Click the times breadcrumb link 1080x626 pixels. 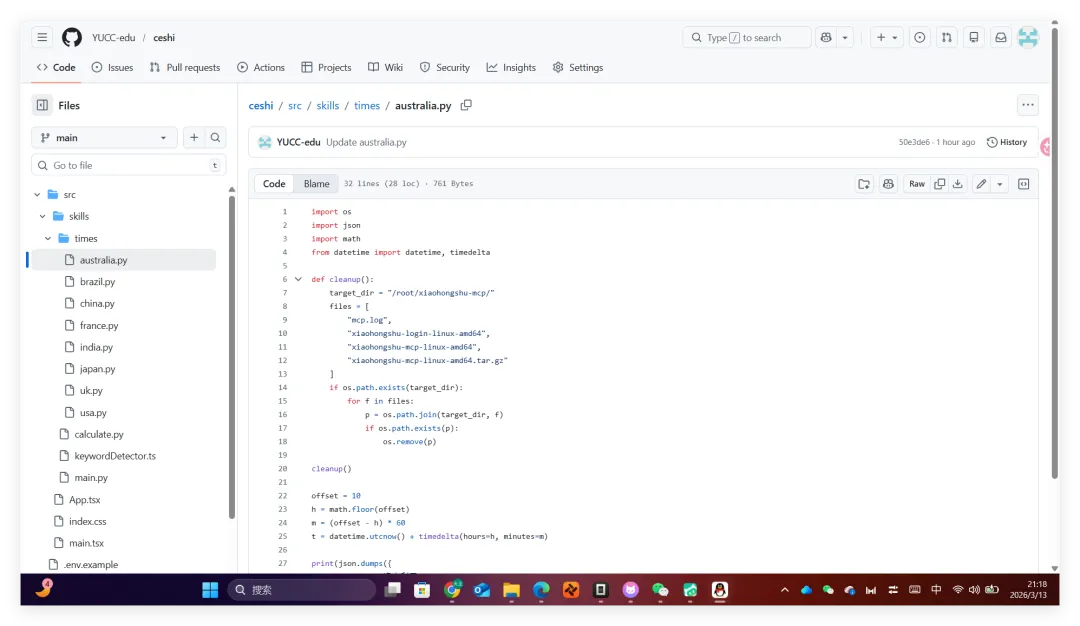(367, 105)
